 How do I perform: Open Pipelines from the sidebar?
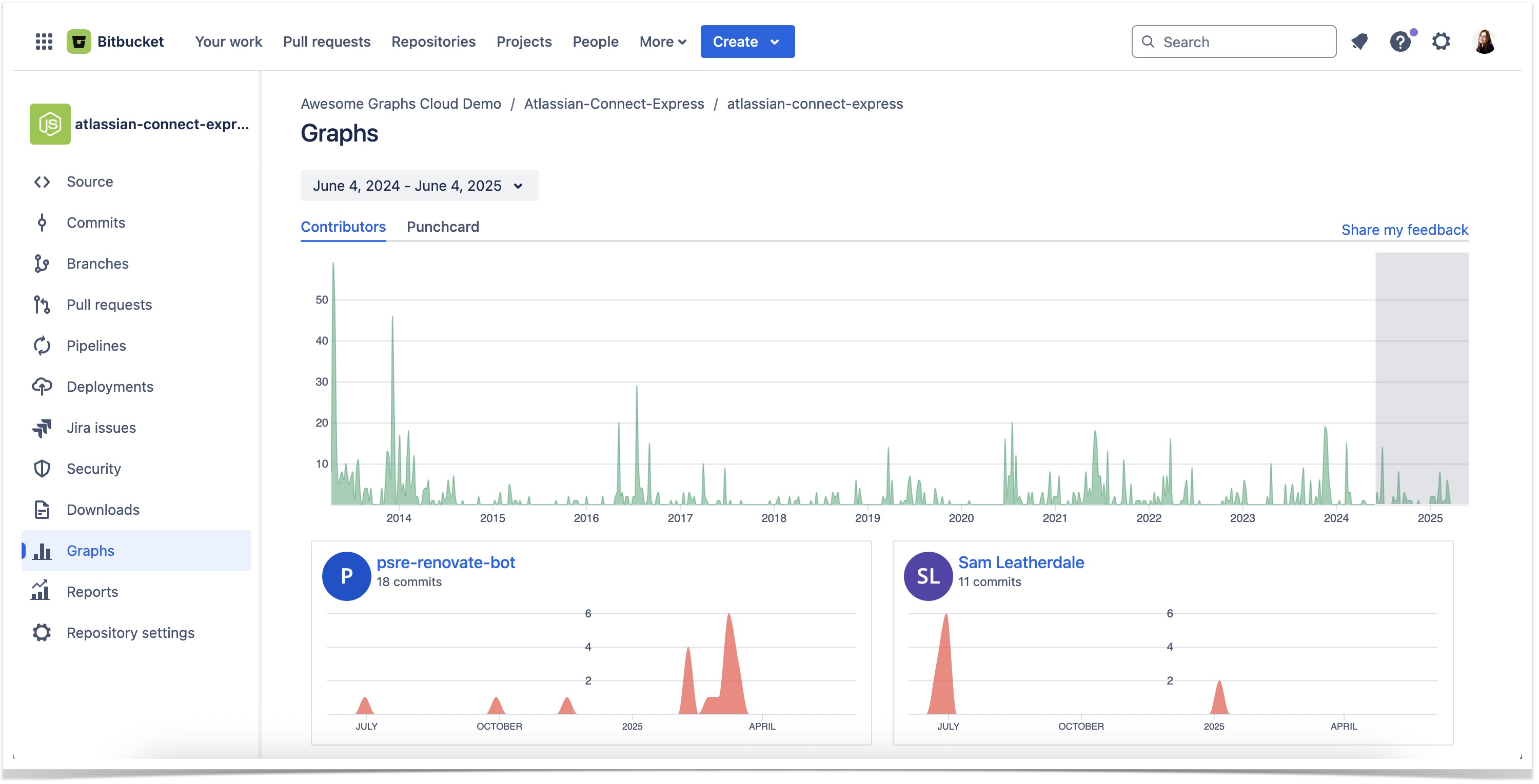[96, 346]
